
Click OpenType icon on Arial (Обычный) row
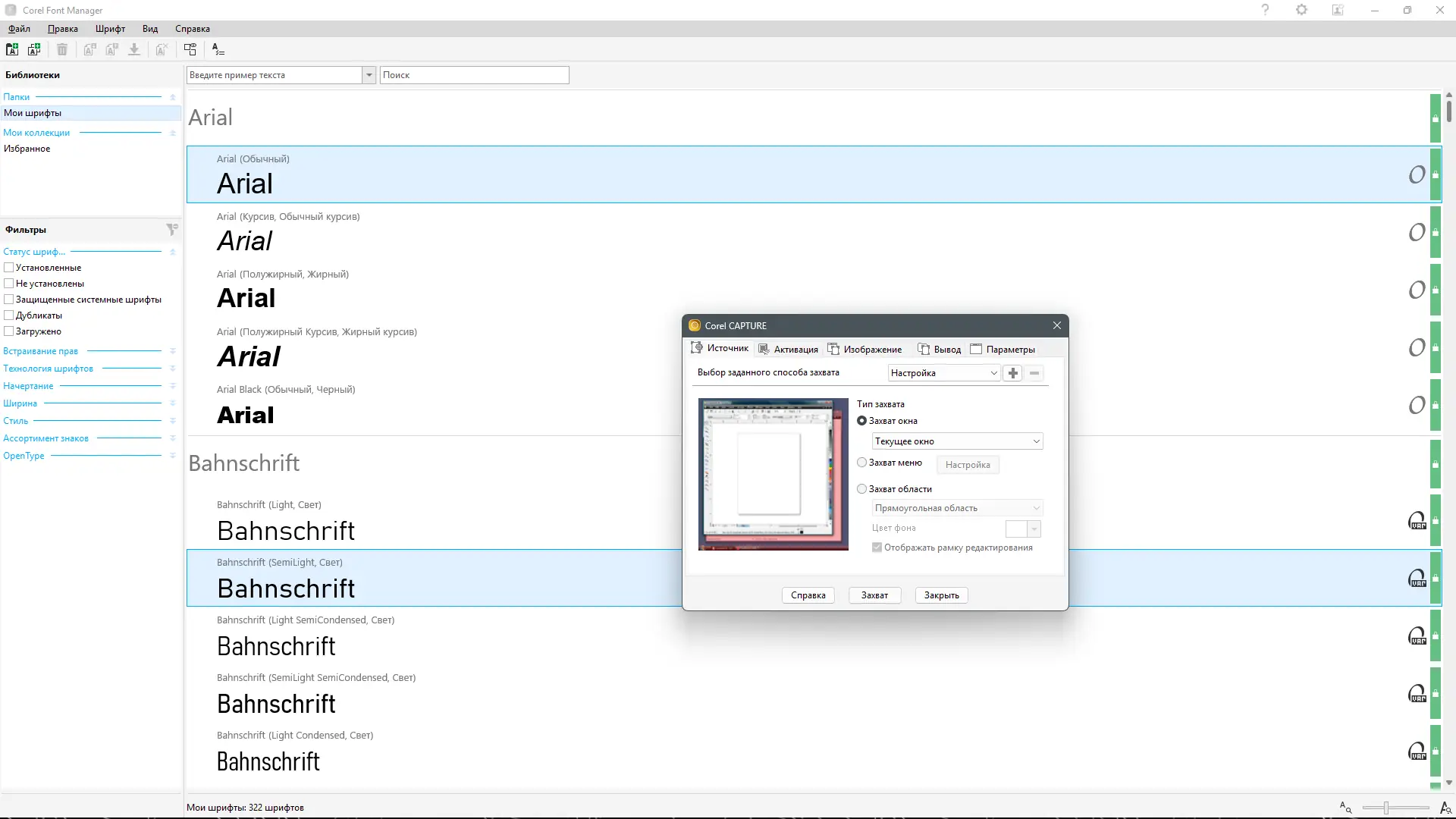pyautogui.click(x=1417, y=174)
